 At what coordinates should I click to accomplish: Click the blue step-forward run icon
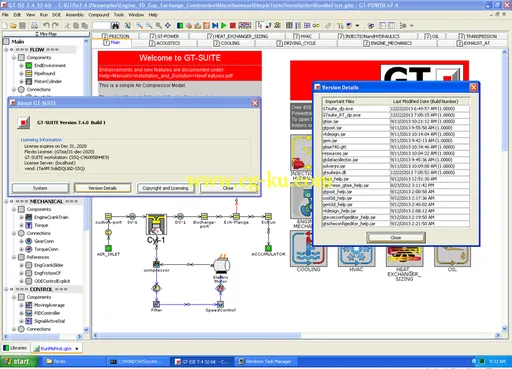pos(215,25)
